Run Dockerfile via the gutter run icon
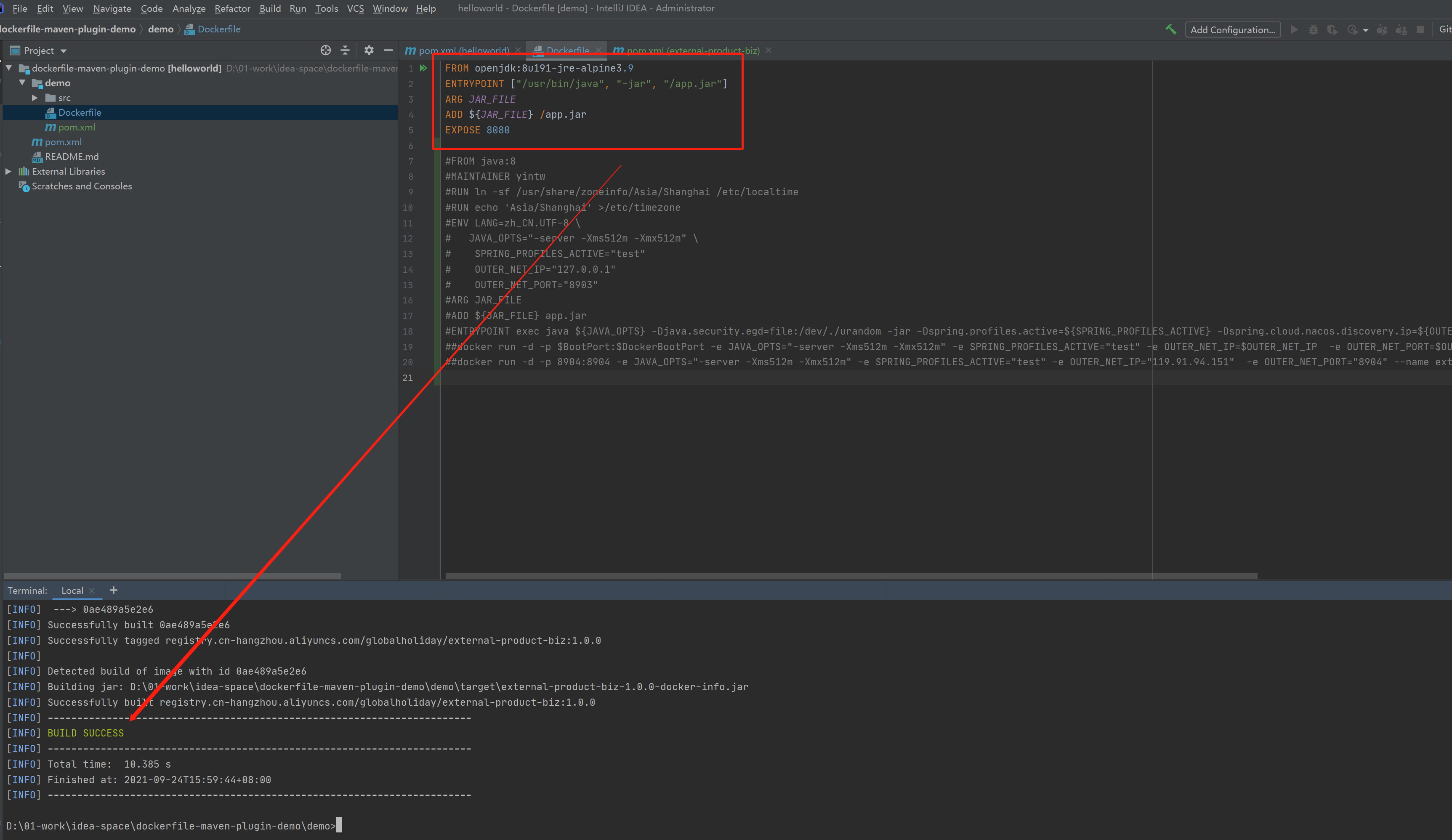This screenshot has height=840, width=1452. [423, 68]
